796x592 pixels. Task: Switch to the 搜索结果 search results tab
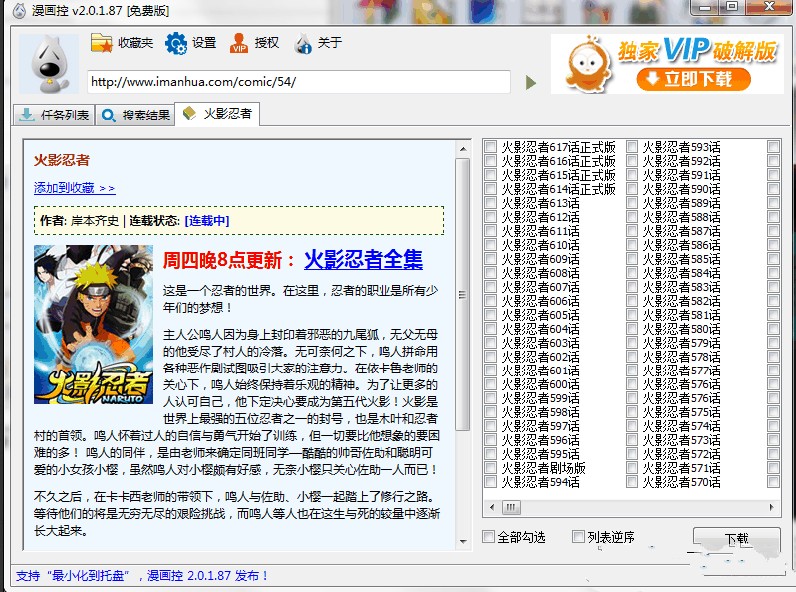pyautogui.click(x=135, y=115)
